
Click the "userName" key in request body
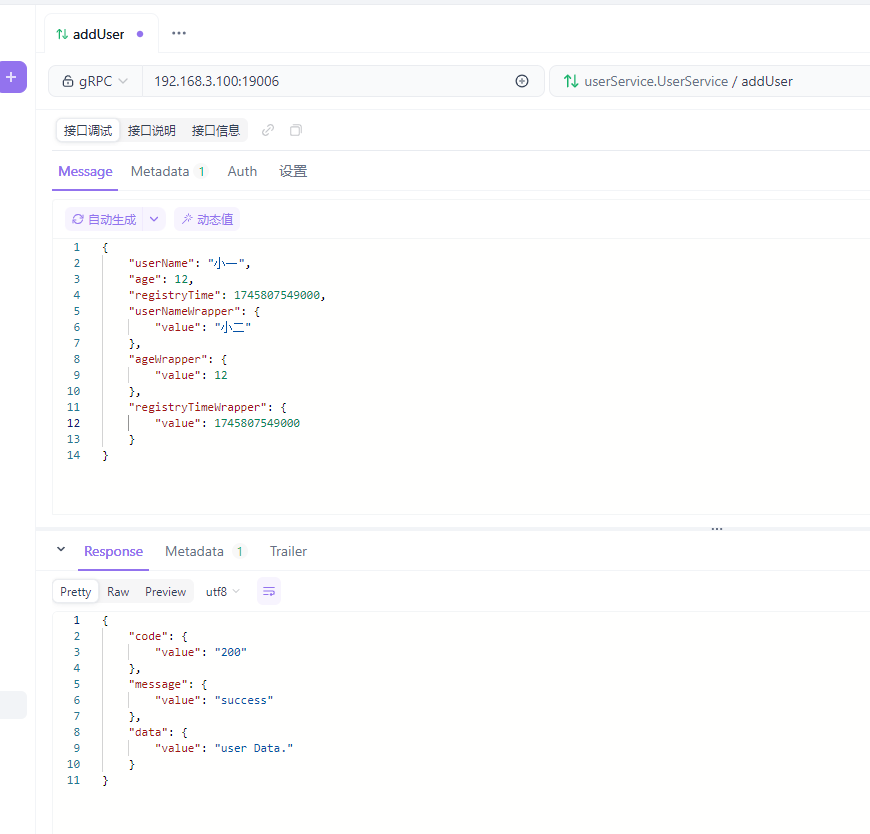click(161, 264)
